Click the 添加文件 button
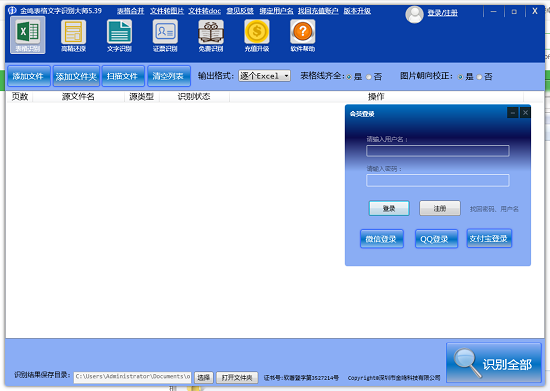 [x=28, y=76]
